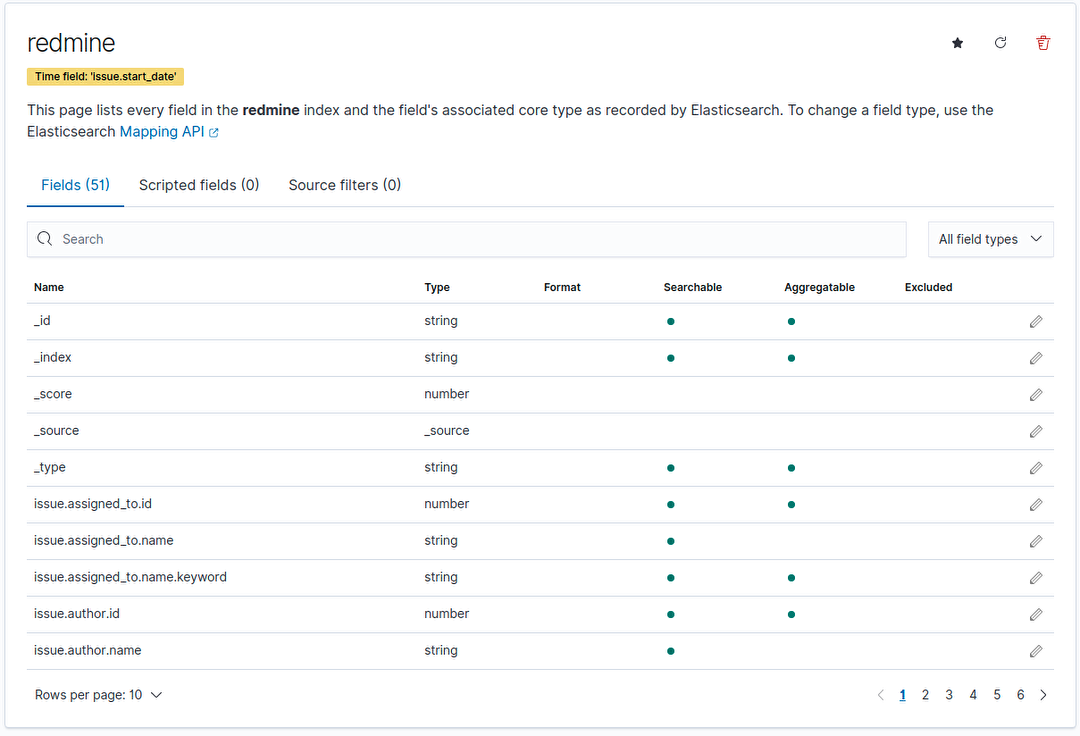This screenshot has height=736, width=1080.
Task: Click the redmine page title
Action: (x=71, y=43)
